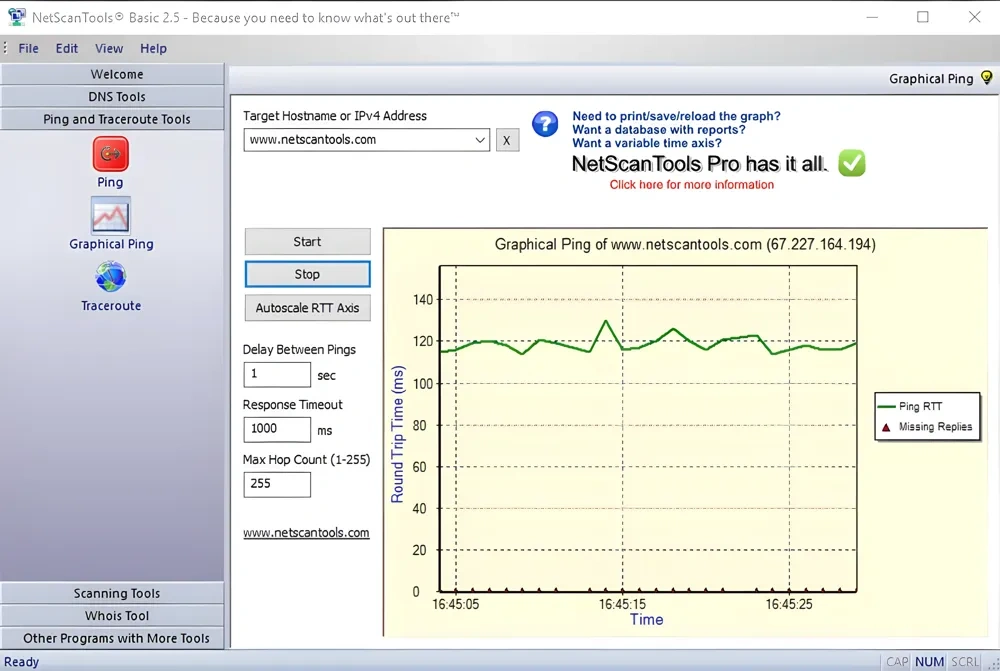
Task: Expand the Whois Tool section
Action: [112, 616]
